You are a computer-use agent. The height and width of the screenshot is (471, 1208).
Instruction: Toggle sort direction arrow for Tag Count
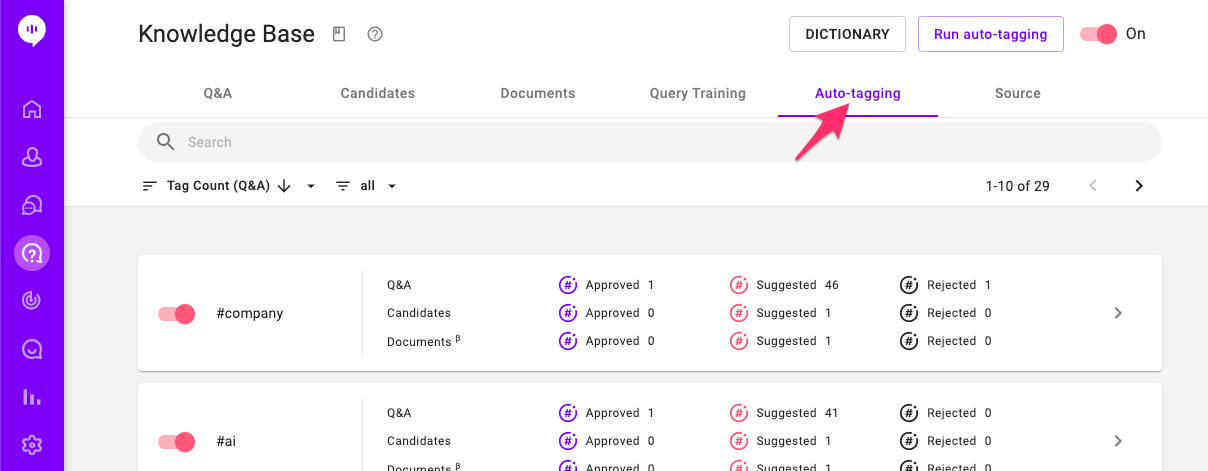tap(284, 186)
